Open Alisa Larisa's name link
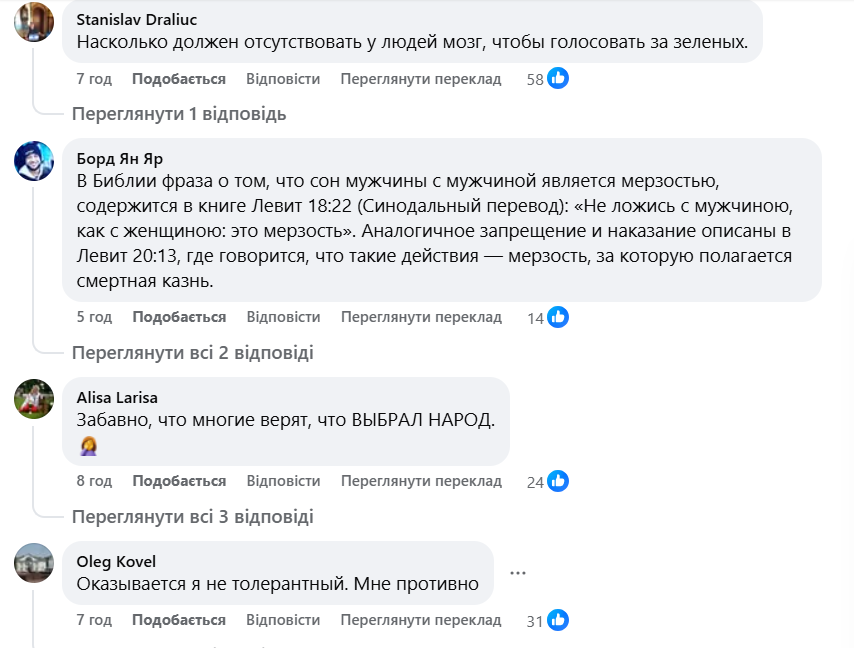The height and width of the screenshot is (648, 854). click(117, 397)
